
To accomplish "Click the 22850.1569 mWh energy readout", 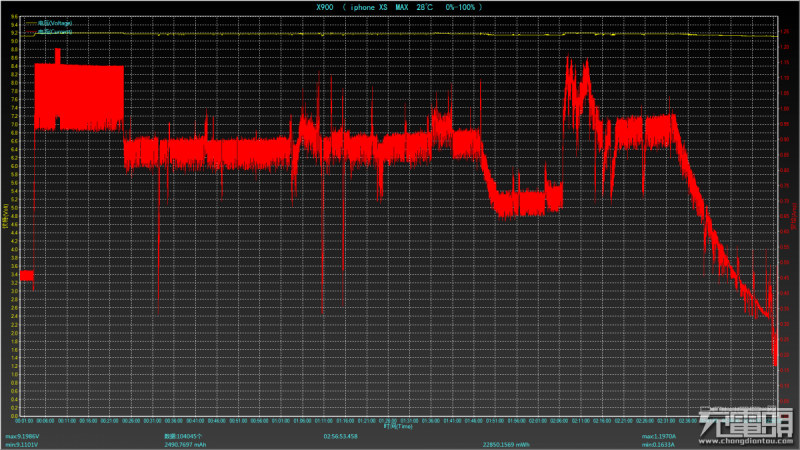I will pyautogui.click(x=508, y=445).
